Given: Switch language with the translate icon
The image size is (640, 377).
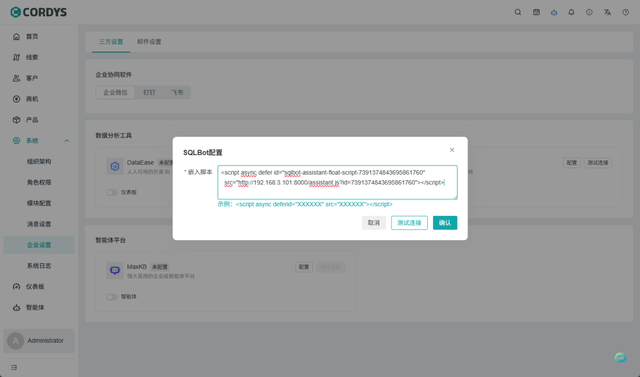Looking at the screenshot, I should [607, 12].
